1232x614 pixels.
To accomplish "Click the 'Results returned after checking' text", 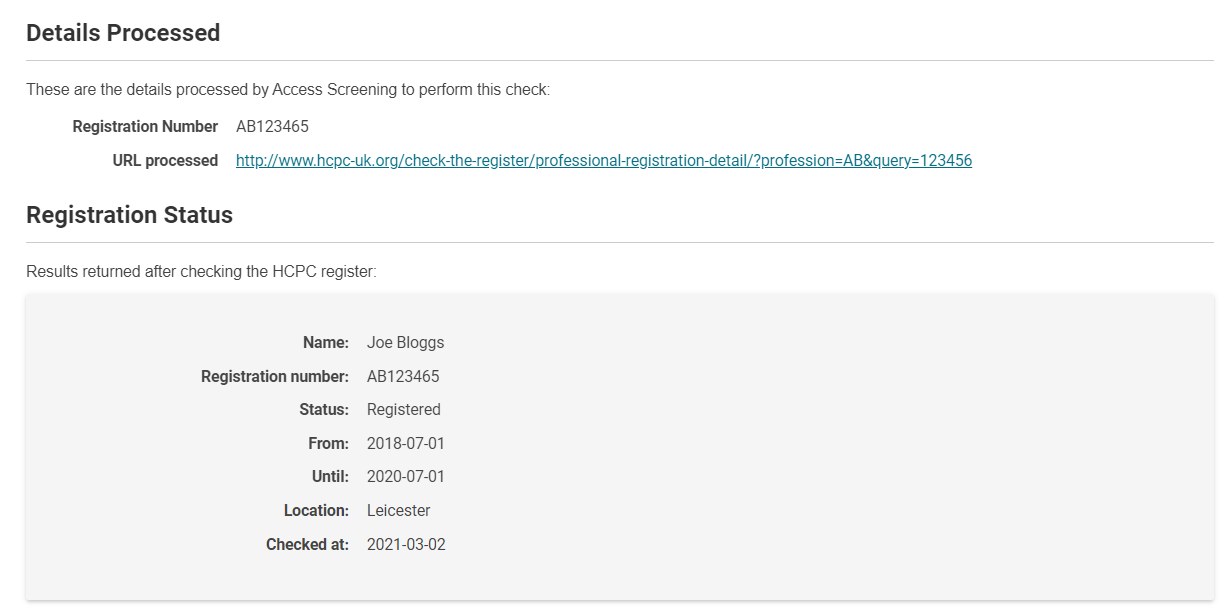I will pos(201,271).
